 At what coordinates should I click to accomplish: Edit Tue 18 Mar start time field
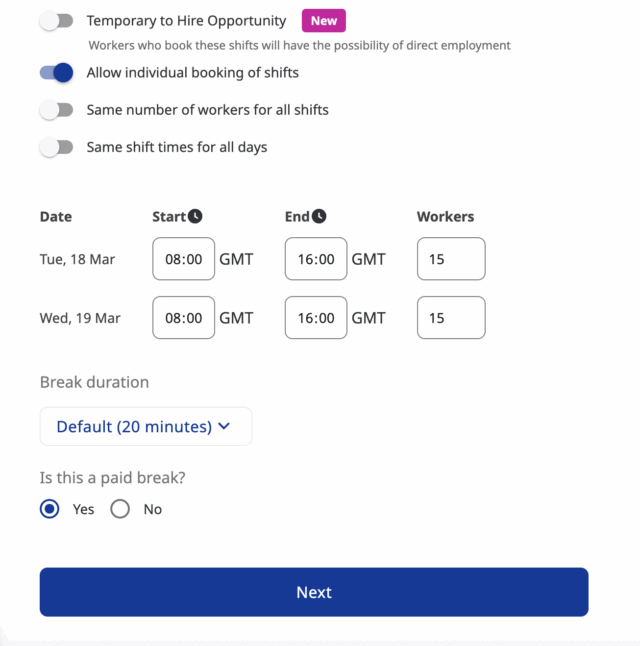[183, 259]
